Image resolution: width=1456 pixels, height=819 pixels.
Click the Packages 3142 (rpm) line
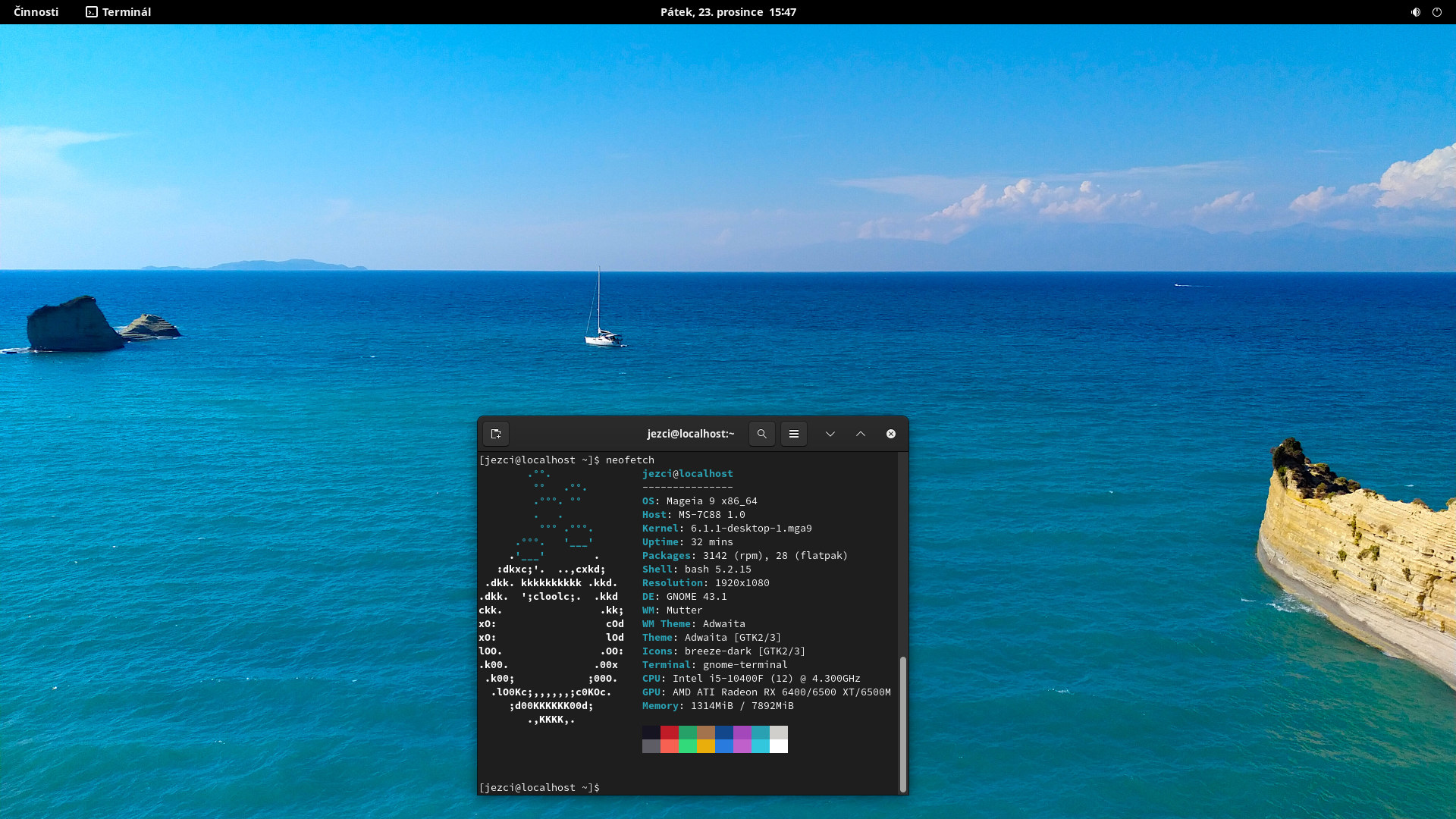pyautogui.click(x=745, y=555)
